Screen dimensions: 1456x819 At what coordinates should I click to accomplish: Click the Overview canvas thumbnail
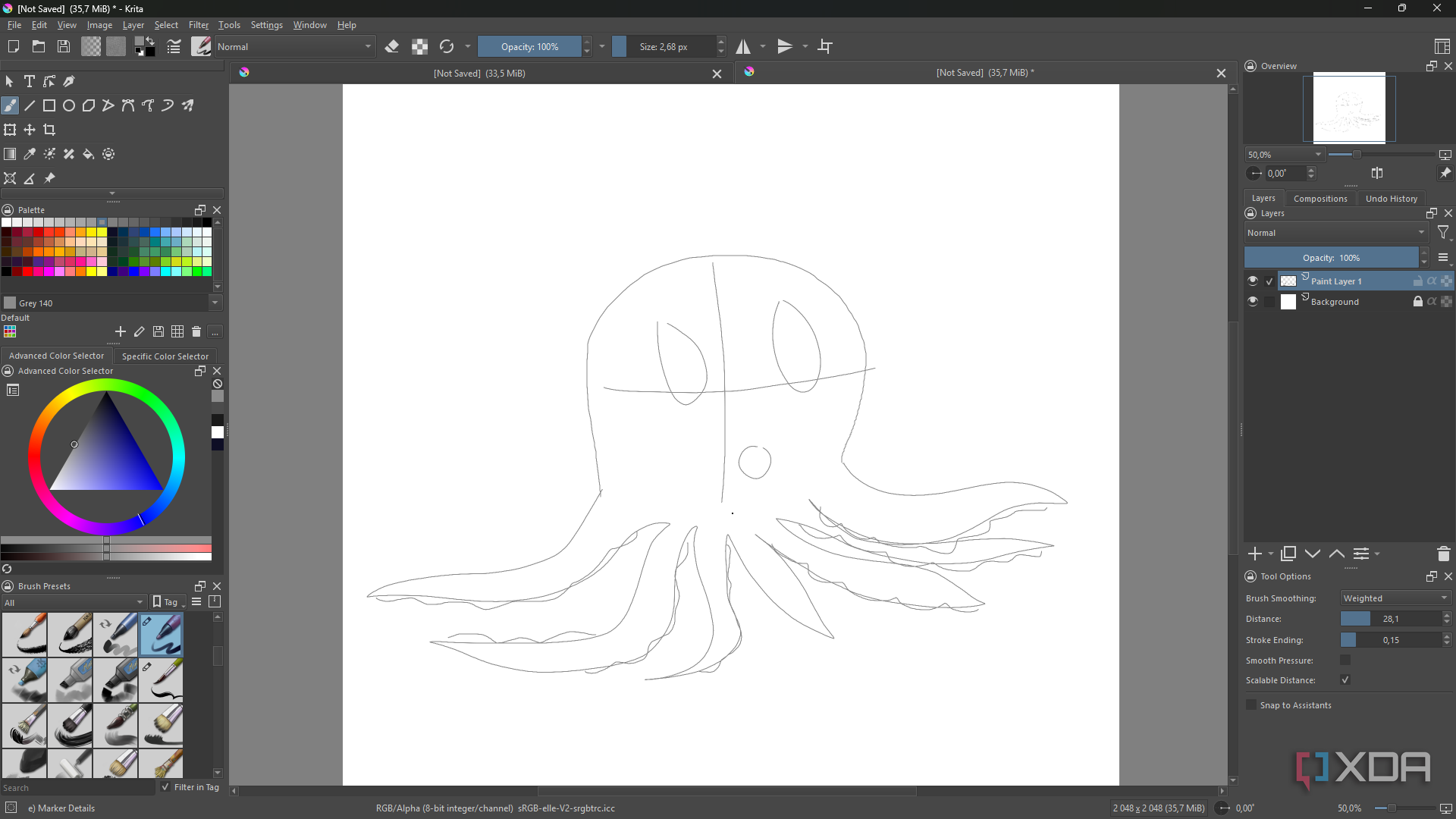[x=1349, y=108]
